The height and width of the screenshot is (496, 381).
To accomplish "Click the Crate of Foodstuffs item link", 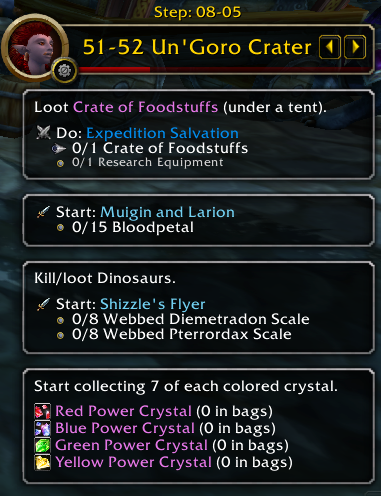I will click(145, 107).
